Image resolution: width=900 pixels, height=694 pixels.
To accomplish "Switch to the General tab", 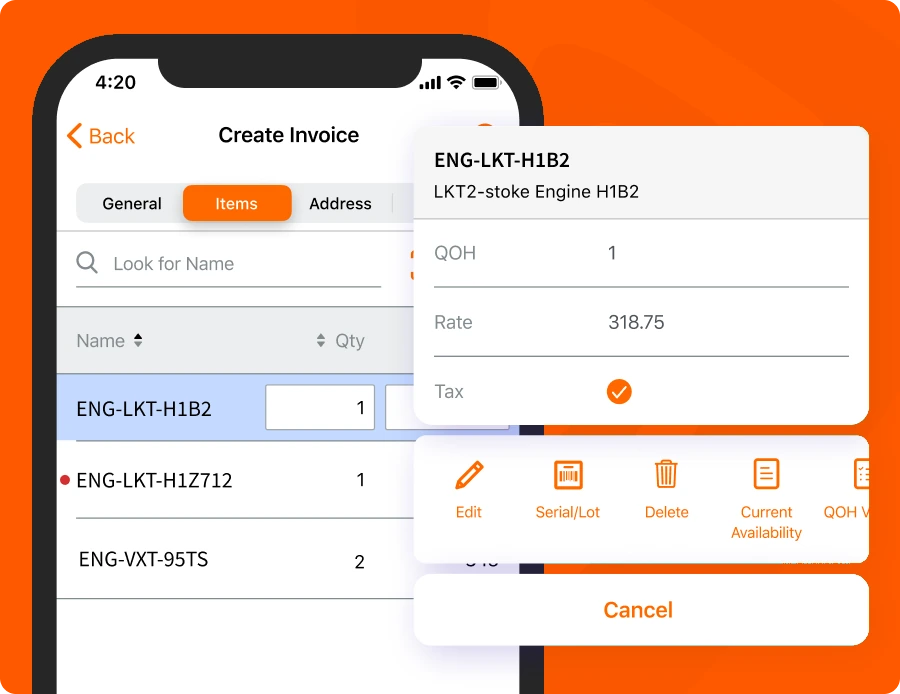I will tap(131, 203).
